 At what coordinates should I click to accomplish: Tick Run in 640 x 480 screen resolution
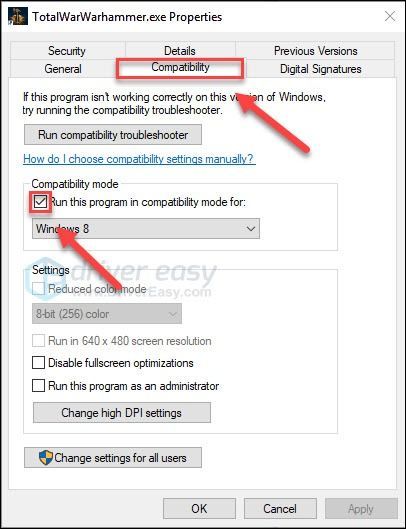click(x=38, y=341)
